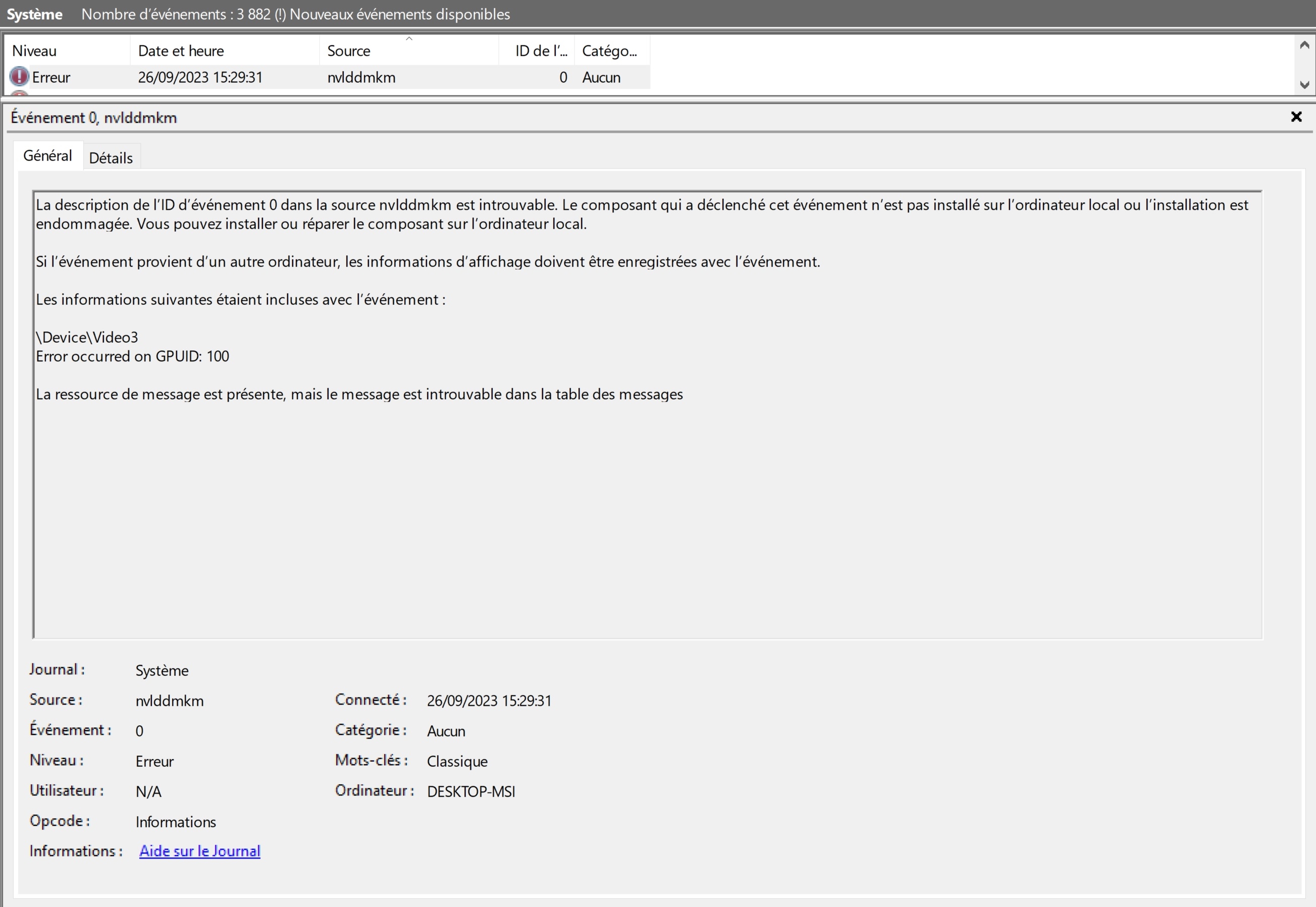Open the Détails tab

coord(111,158)
